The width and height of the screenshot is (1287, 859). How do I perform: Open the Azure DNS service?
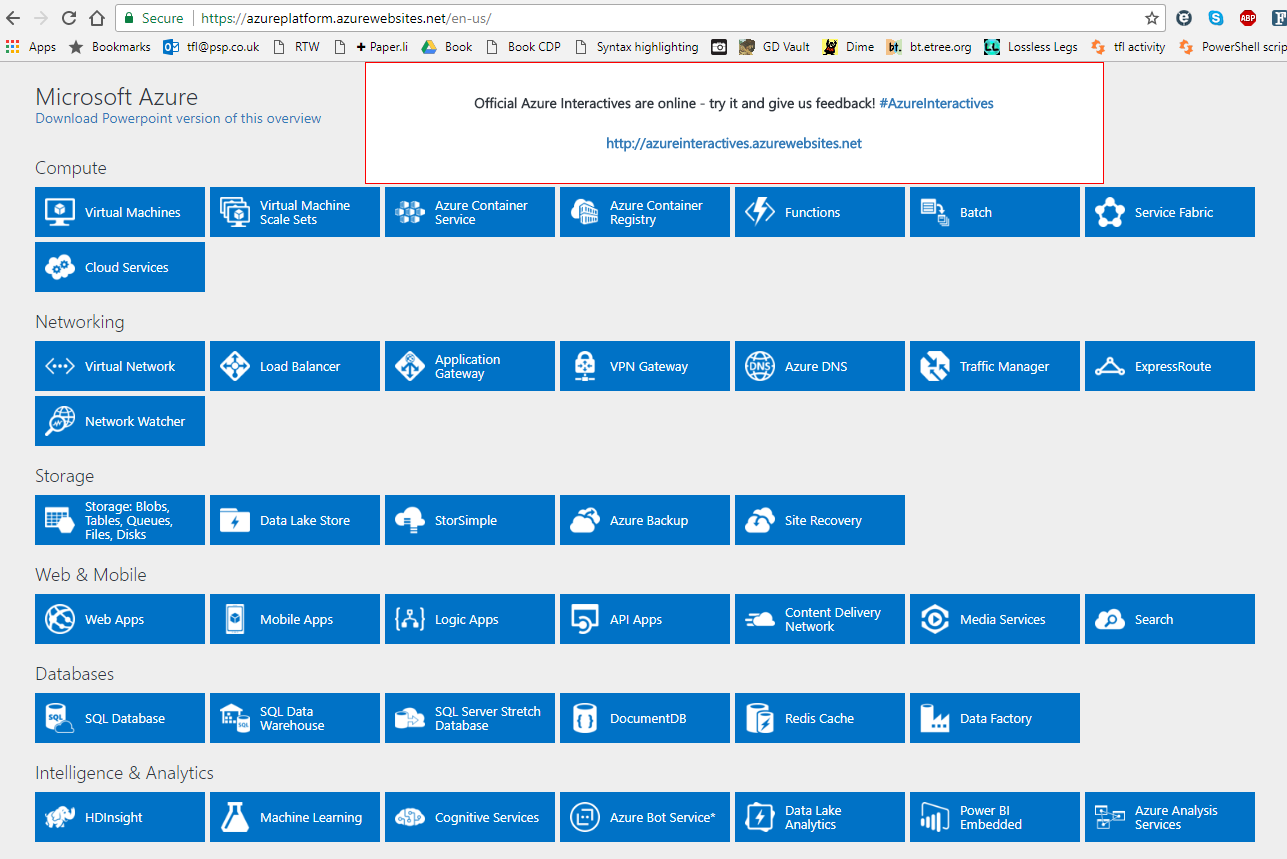point(819,366)
